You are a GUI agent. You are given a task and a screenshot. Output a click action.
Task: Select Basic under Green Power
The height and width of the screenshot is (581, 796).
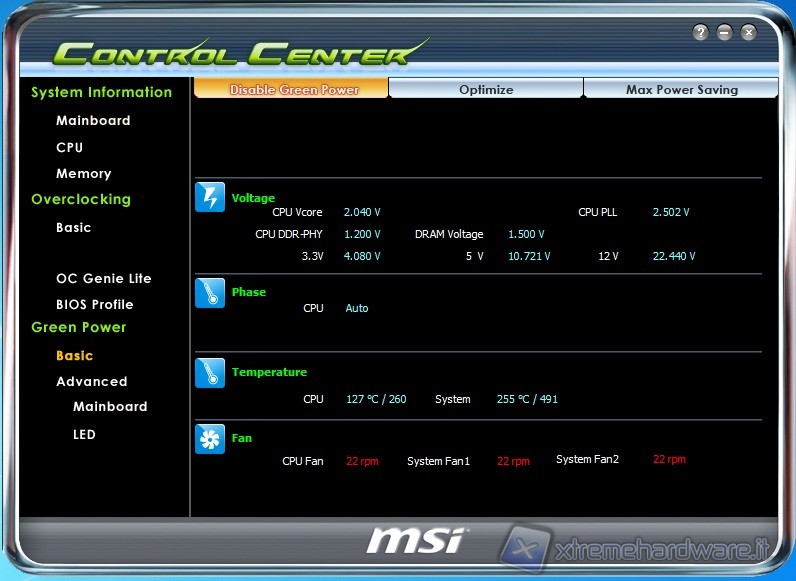pyautogui.click(x=74, y=355)
